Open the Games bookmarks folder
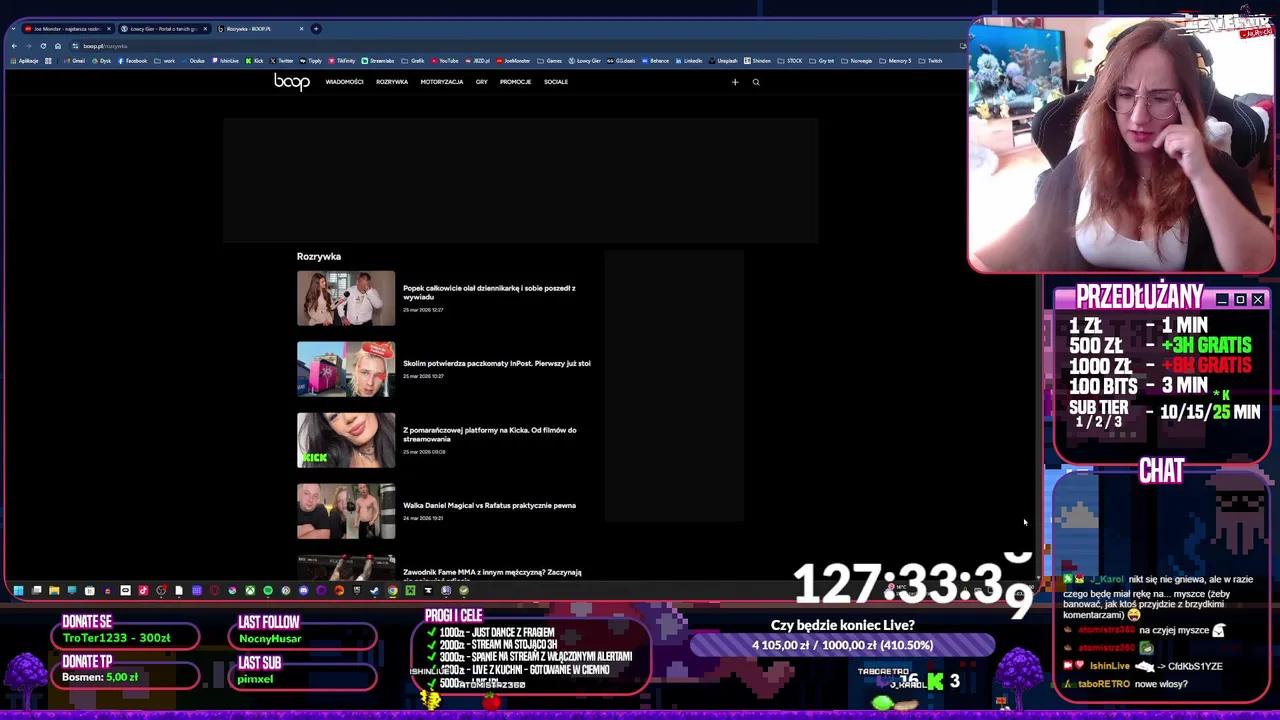Image resolution: width=1280 pixels, height=720 pixels. point(550,61)
